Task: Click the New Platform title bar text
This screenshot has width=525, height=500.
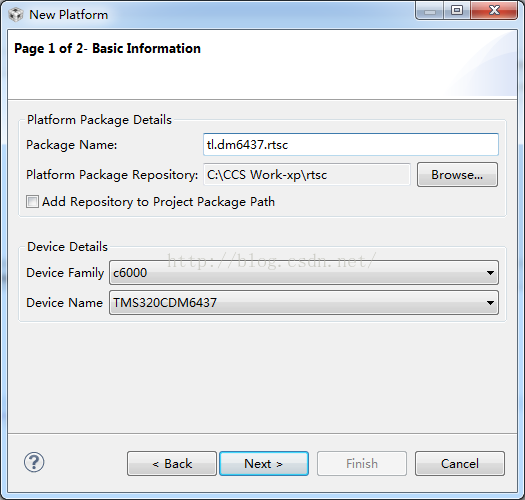Action: (x=69, y=15)
